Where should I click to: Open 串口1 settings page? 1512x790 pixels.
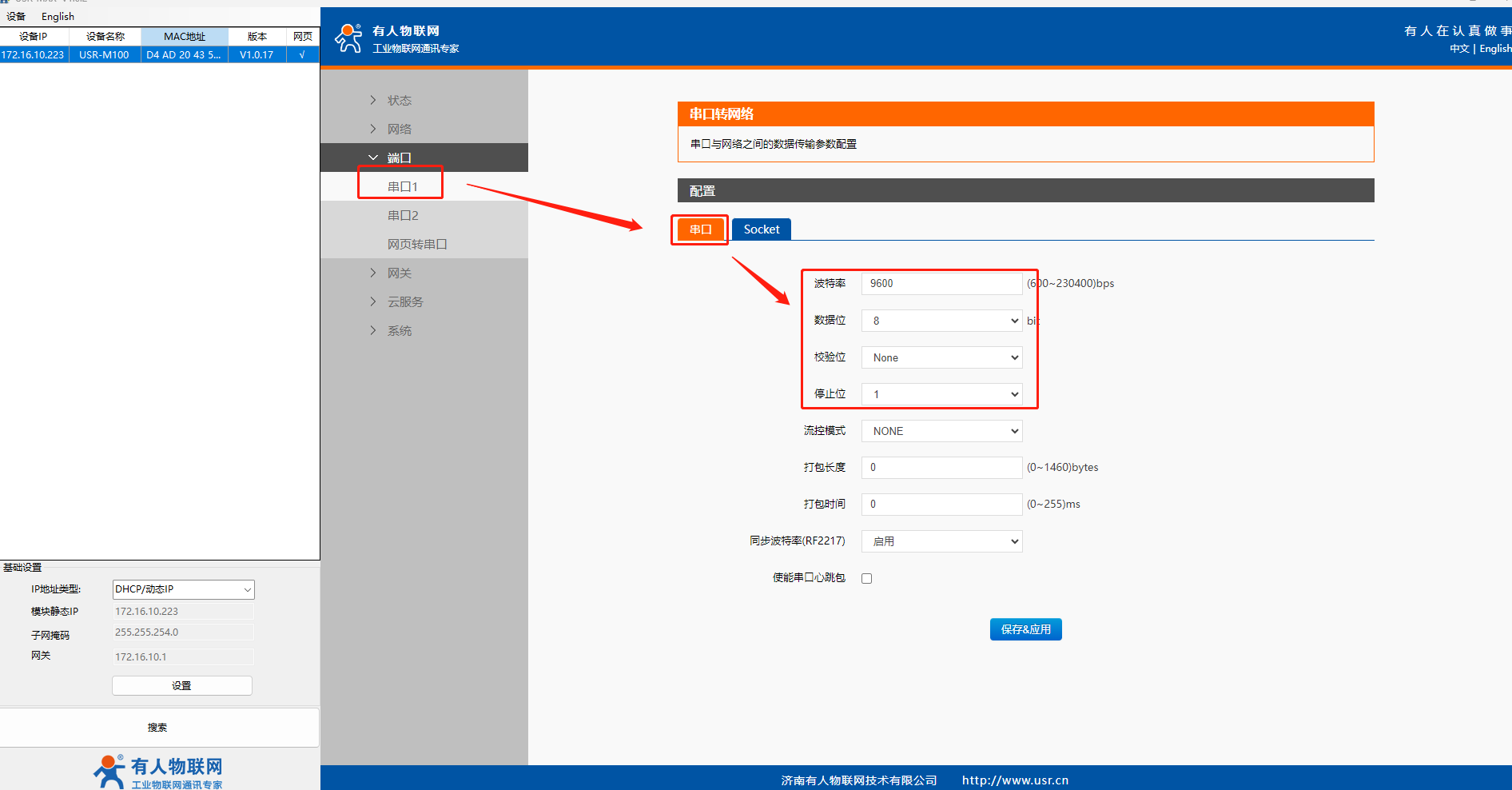[402, 186]
